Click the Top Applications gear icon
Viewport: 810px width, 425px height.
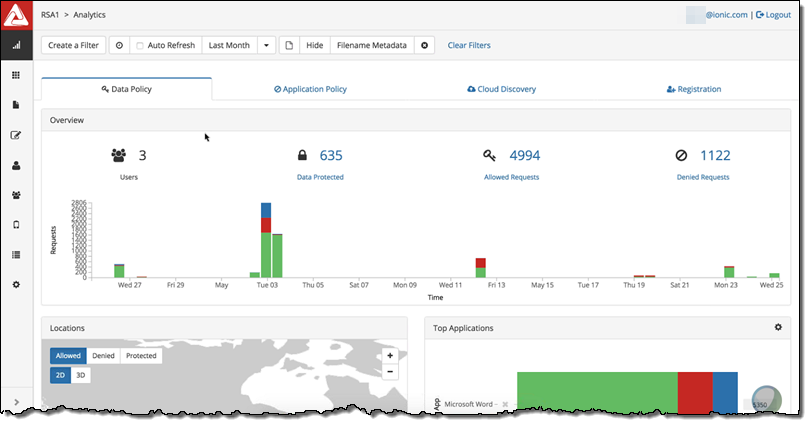pyautogui.click(x=778, y=328)
